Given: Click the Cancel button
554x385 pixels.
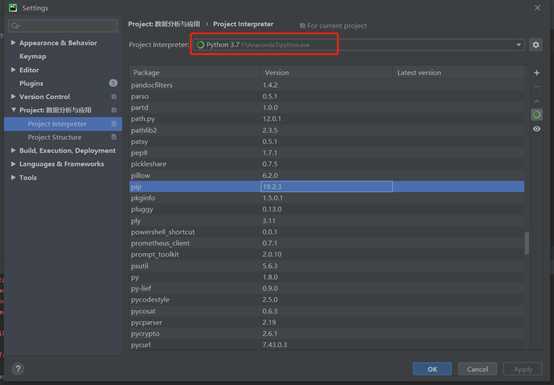Looking at the screenshot, I should (477, 369).
